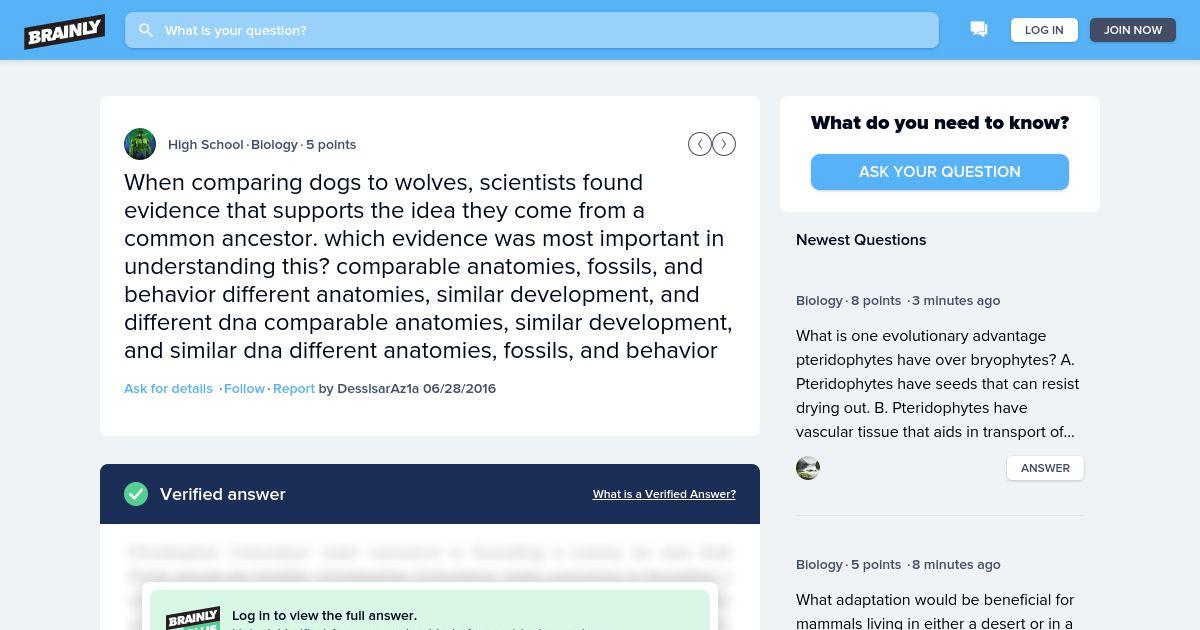The width and height of the screenshot is (1200, 630).
Task: Click the search magnifier icon
Action: tap(146, 30)
